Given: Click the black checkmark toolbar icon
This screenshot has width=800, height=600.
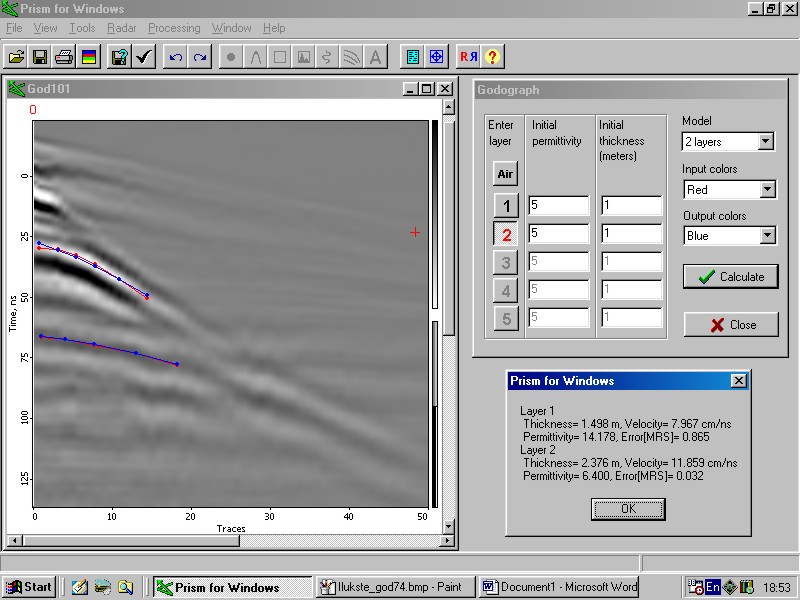Looking at the screenshot, I should 144,57.
